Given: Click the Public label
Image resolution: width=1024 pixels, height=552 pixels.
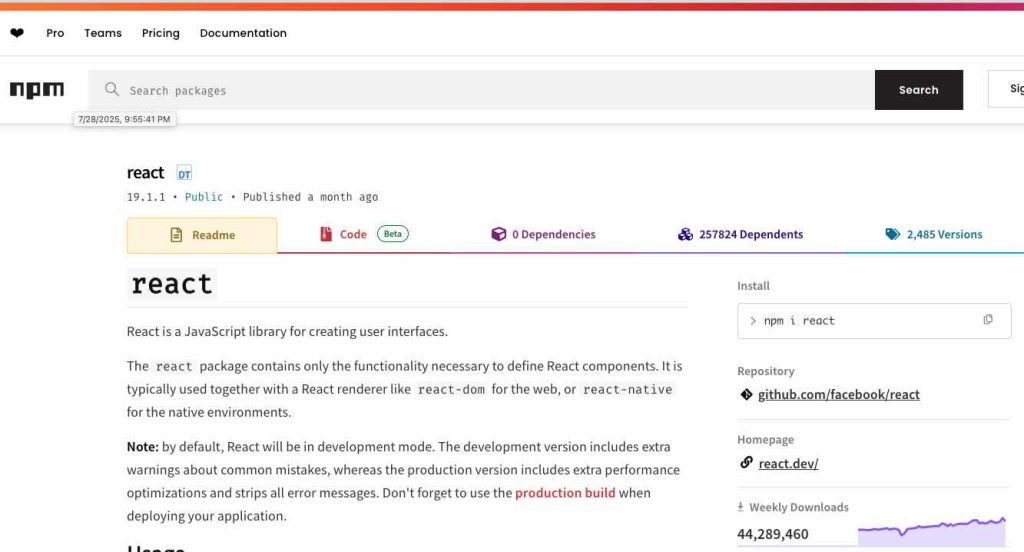Looking at the screenshot, I should click(204, 197).
